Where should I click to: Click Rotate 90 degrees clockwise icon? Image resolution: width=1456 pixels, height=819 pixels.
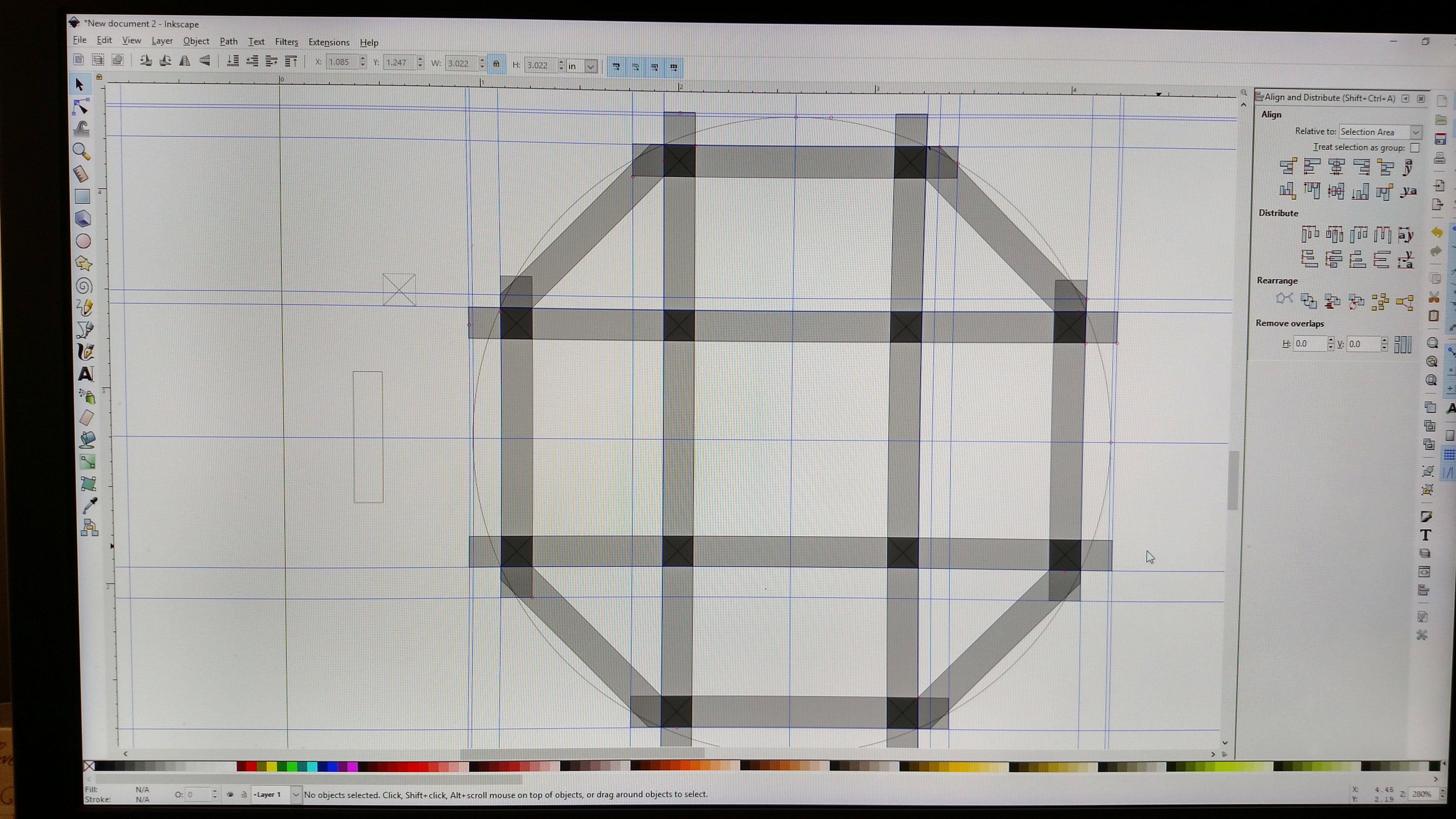pyautogui.click(x=165, y=60)
